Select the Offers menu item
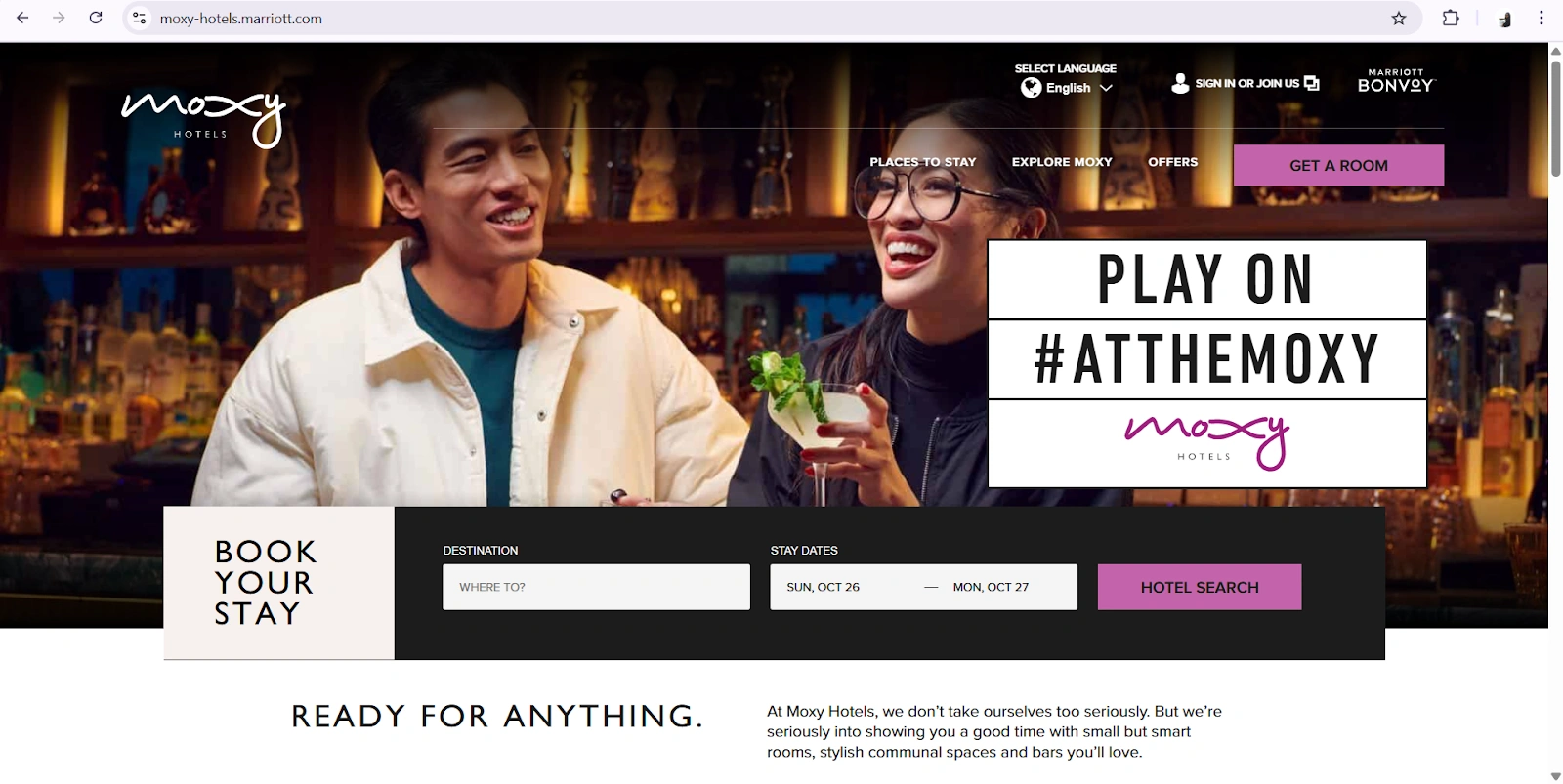 [1172, 162]
